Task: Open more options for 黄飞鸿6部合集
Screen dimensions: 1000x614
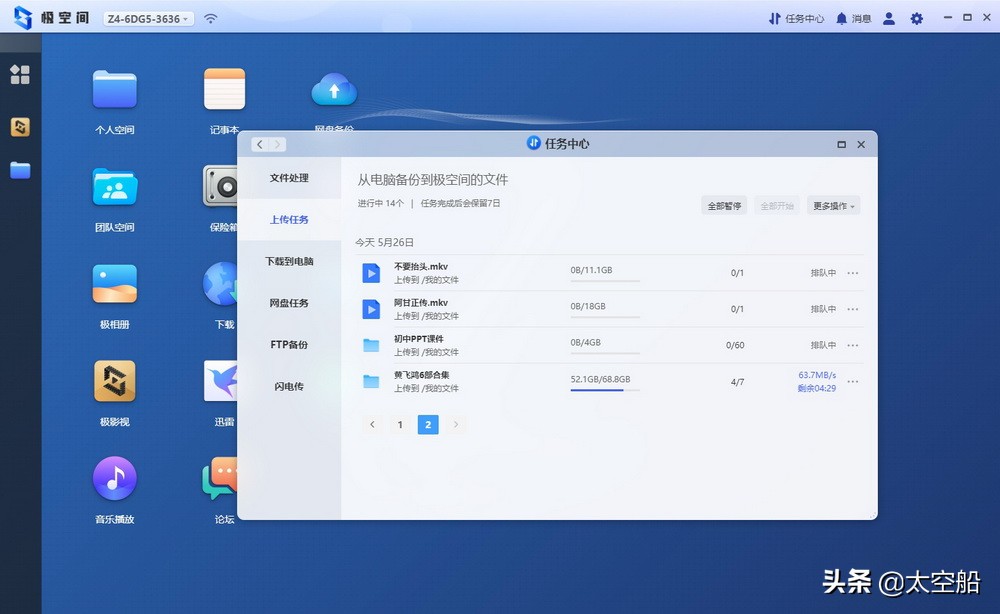Action: [x=853, y=382]
